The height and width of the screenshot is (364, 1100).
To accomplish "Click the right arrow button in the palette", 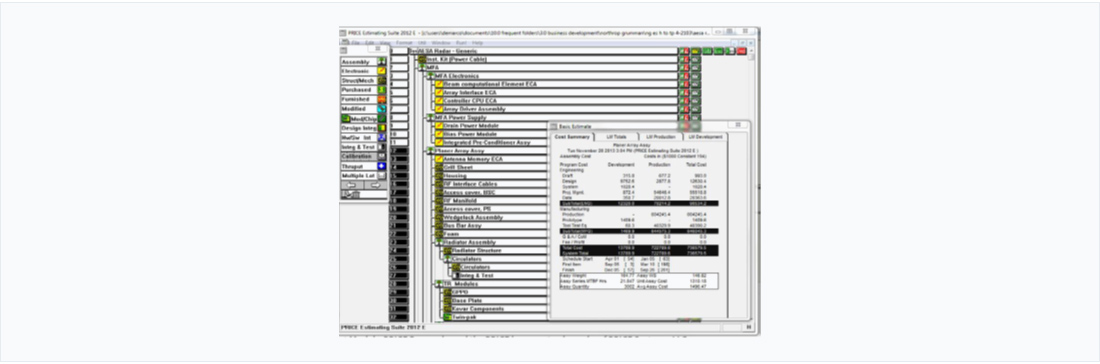I will pos(375,185).
